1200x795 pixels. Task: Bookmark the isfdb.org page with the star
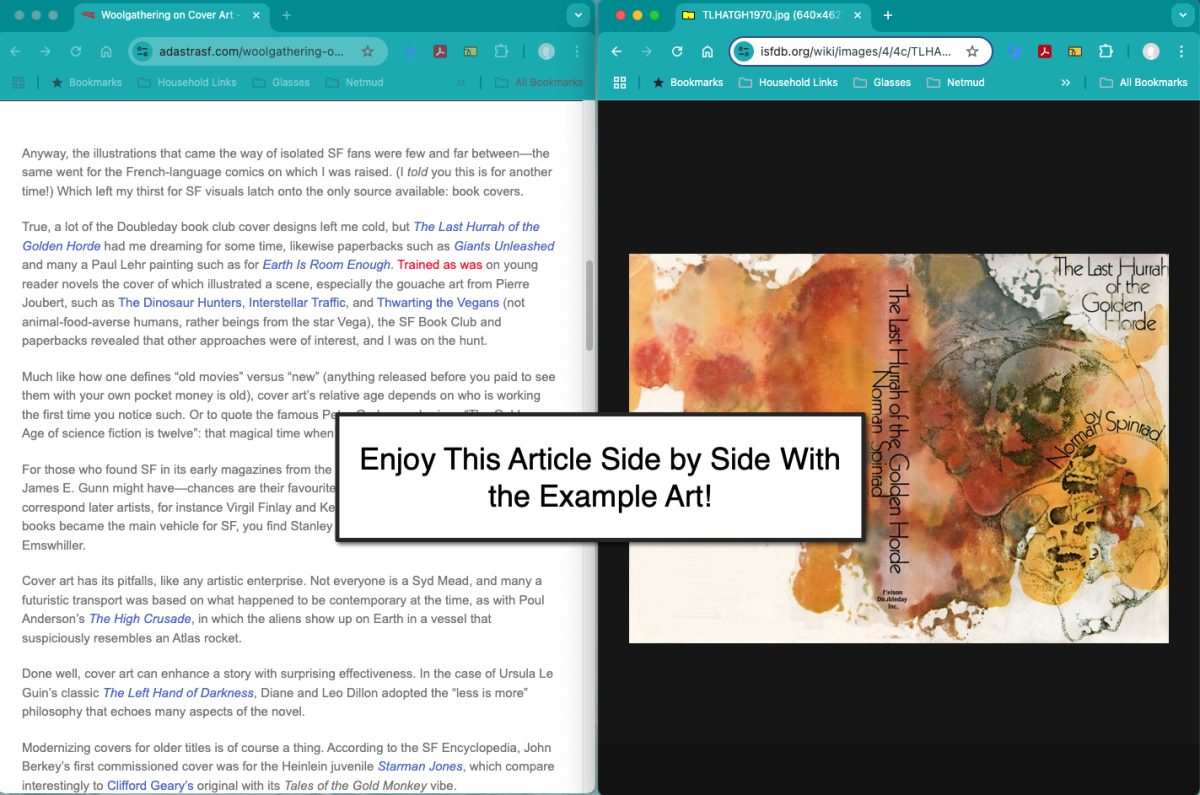tap(972, 52)
